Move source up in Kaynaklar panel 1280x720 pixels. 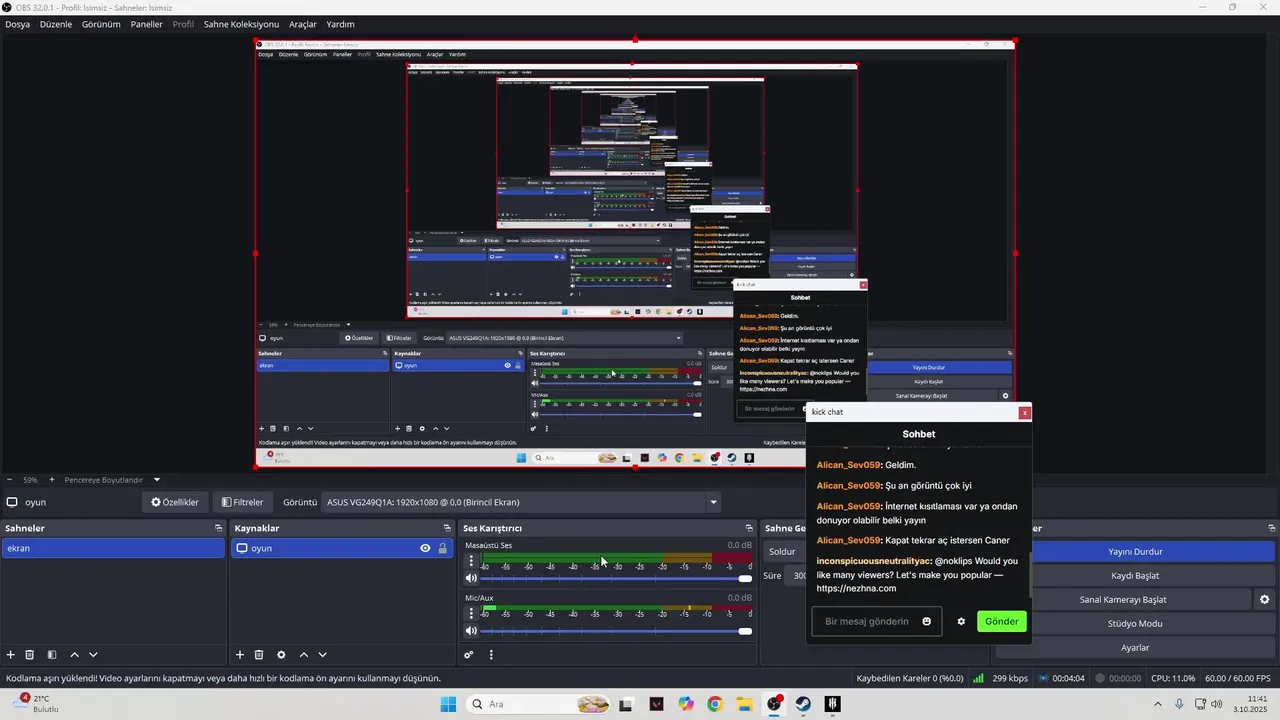[x=304, y=655]
